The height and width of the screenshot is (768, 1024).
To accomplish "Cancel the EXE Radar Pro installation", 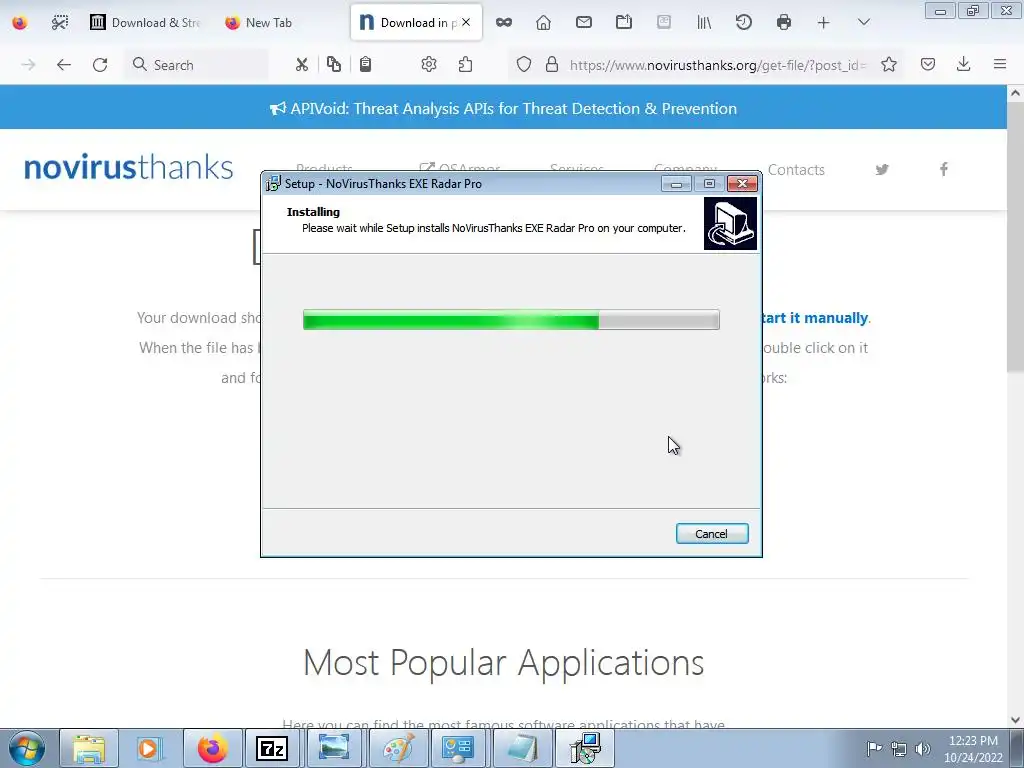I will point(712,534).
